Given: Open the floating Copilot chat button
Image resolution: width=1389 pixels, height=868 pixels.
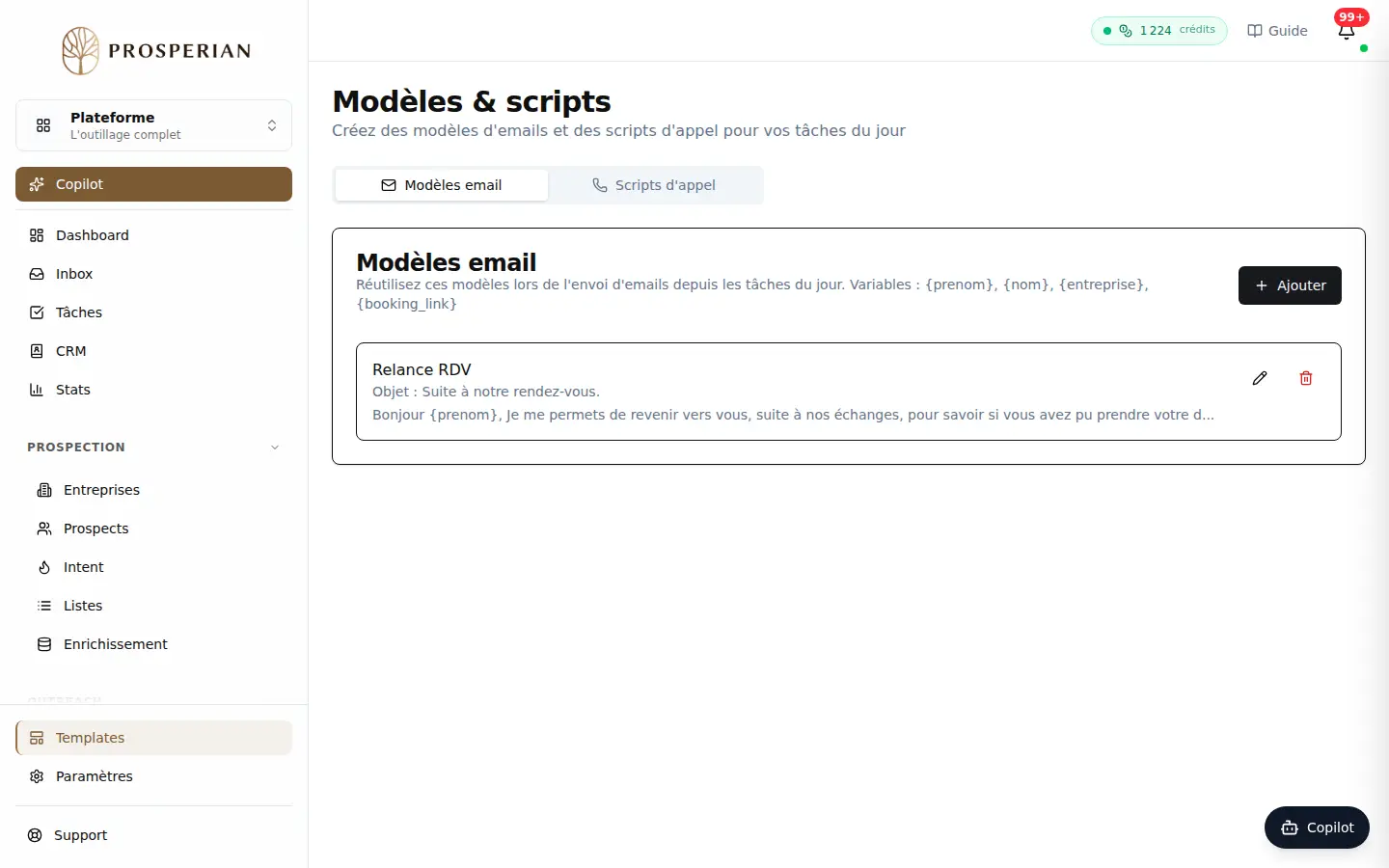Looking at the screenshot, I should [x=1317, y=827].
